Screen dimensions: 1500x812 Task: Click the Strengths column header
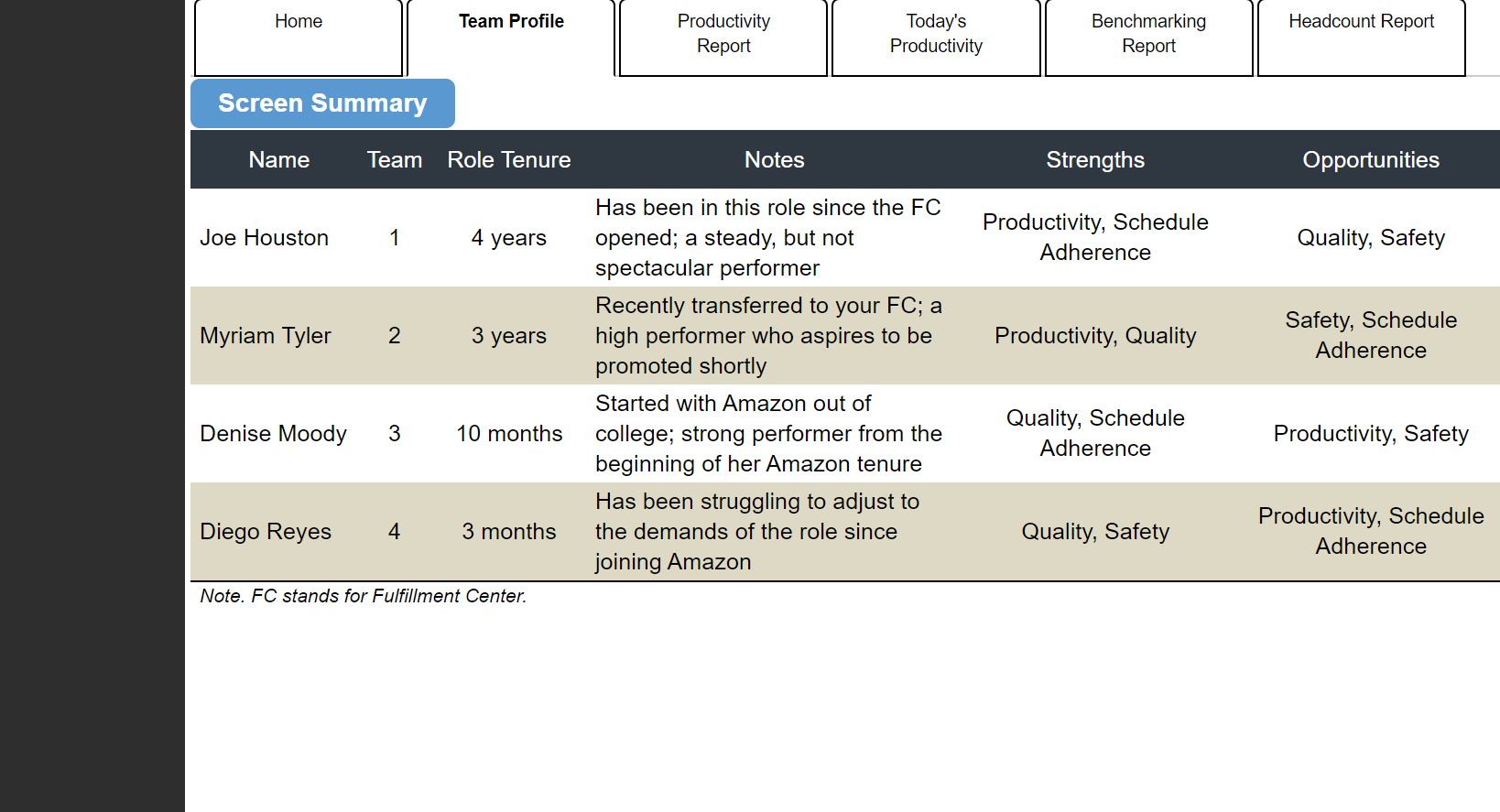coord(1095,159)
